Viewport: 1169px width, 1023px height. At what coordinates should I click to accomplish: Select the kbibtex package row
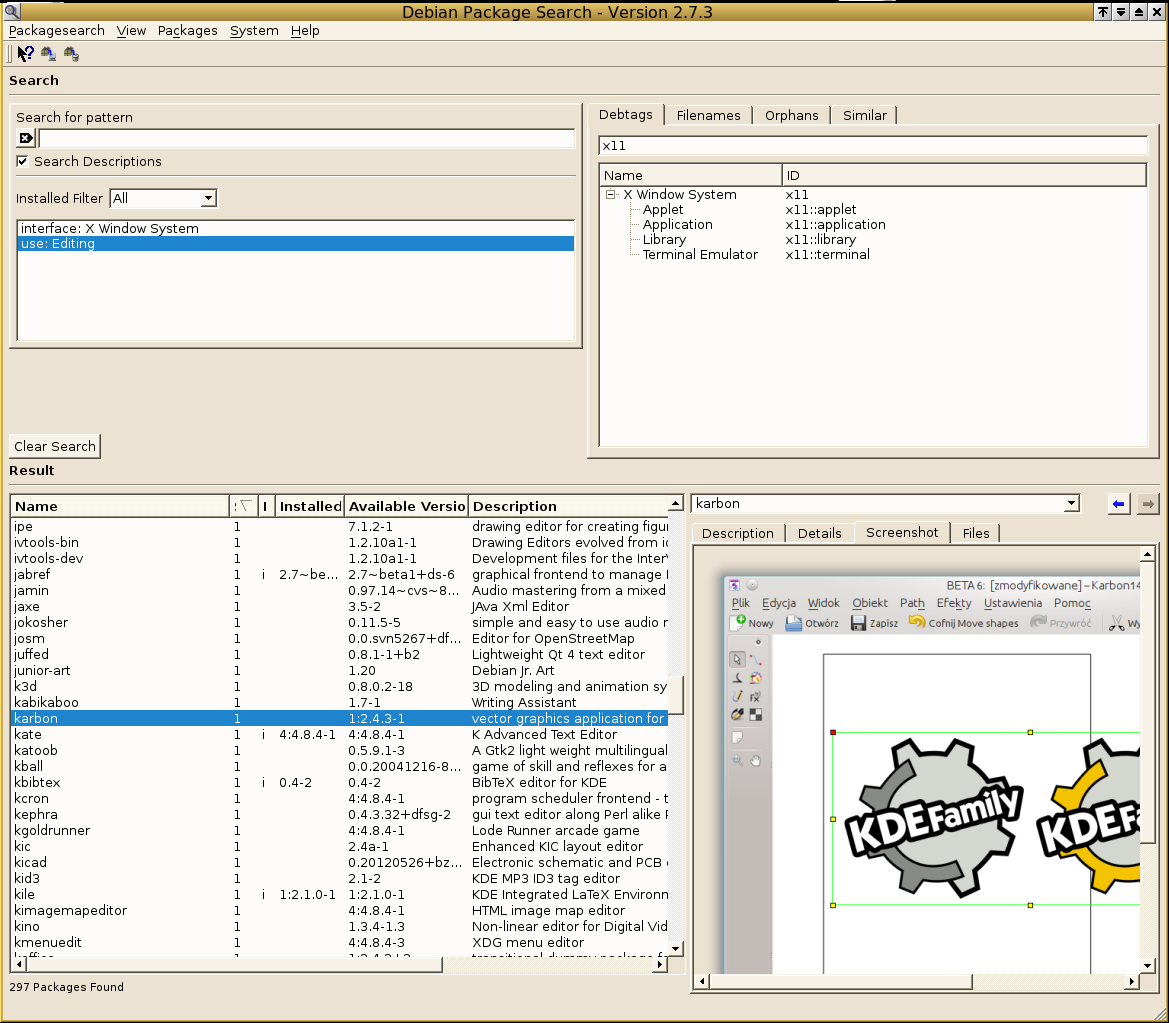[x=340, y=782]
